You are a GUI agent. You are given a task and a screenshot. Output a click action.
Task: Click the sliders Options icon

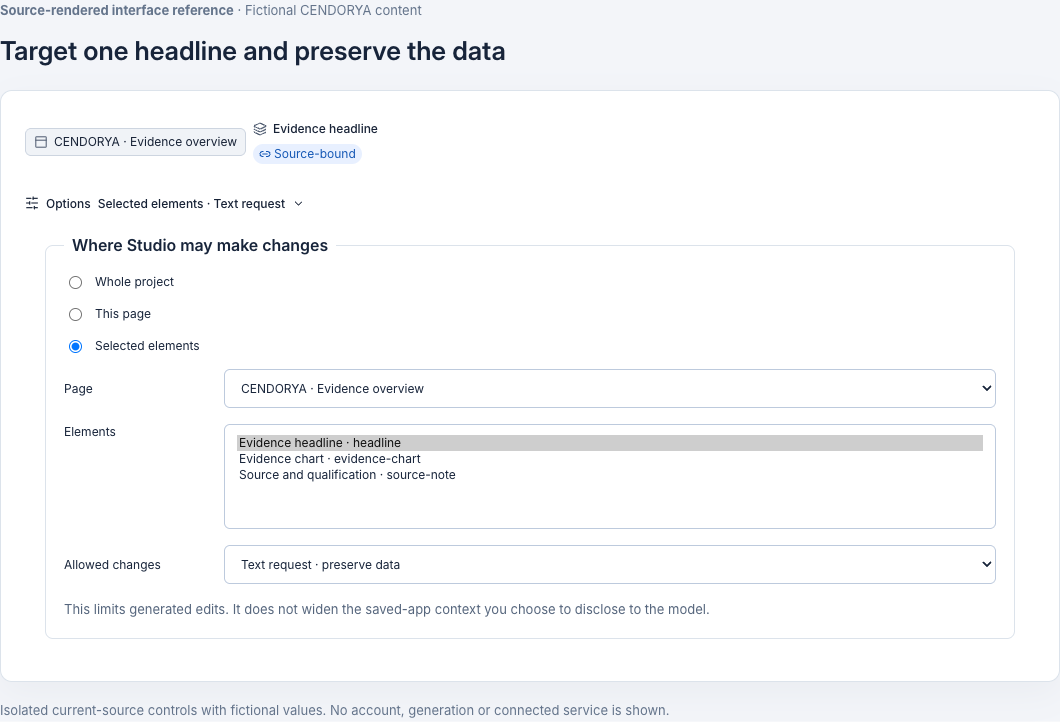click(x=32, y=203)
